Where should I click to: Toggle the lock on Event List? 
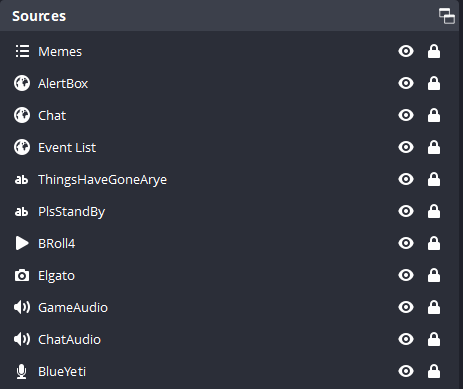(434, 147)
